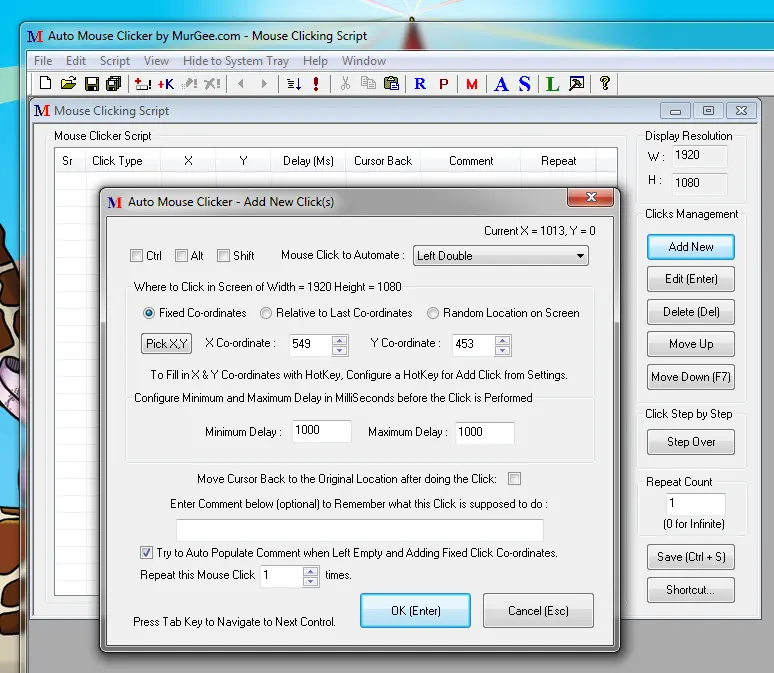
Task: Click the empty comment text field
Action: (360, 530)
